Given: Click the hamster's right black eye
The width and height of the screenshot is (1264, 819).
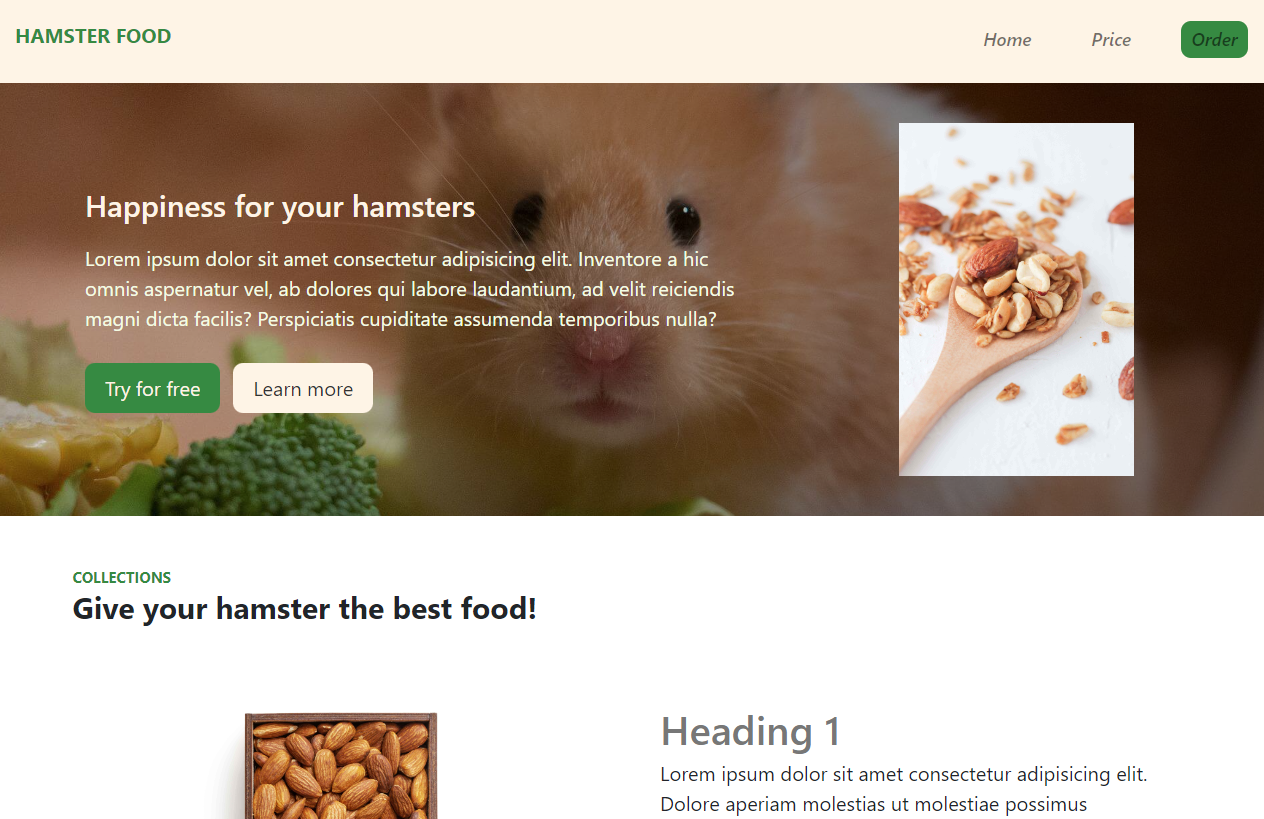Looking at the screenshot, I should [x=684, y=217].
